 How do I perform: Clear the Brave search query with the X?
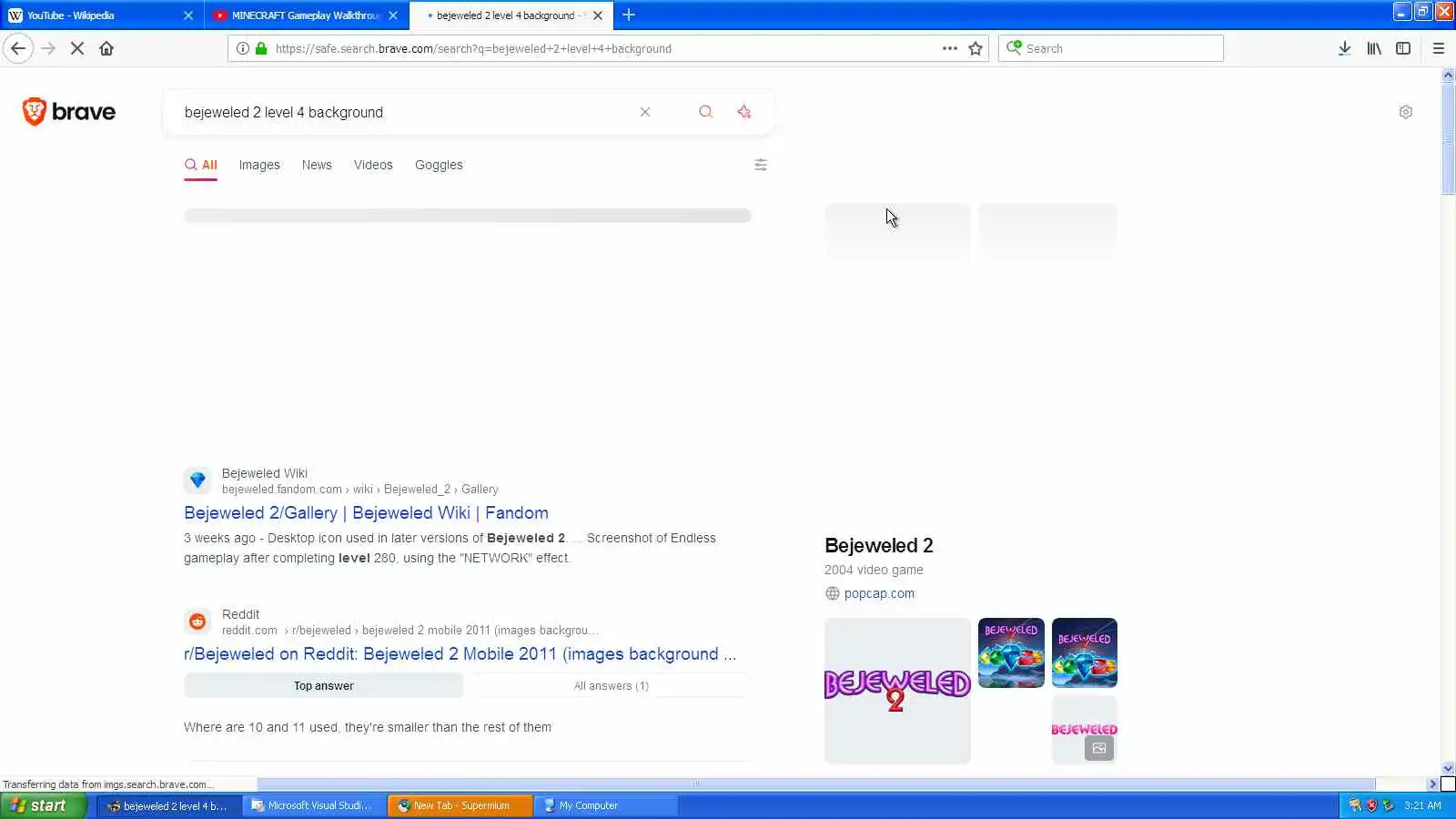tap(645, 112)
